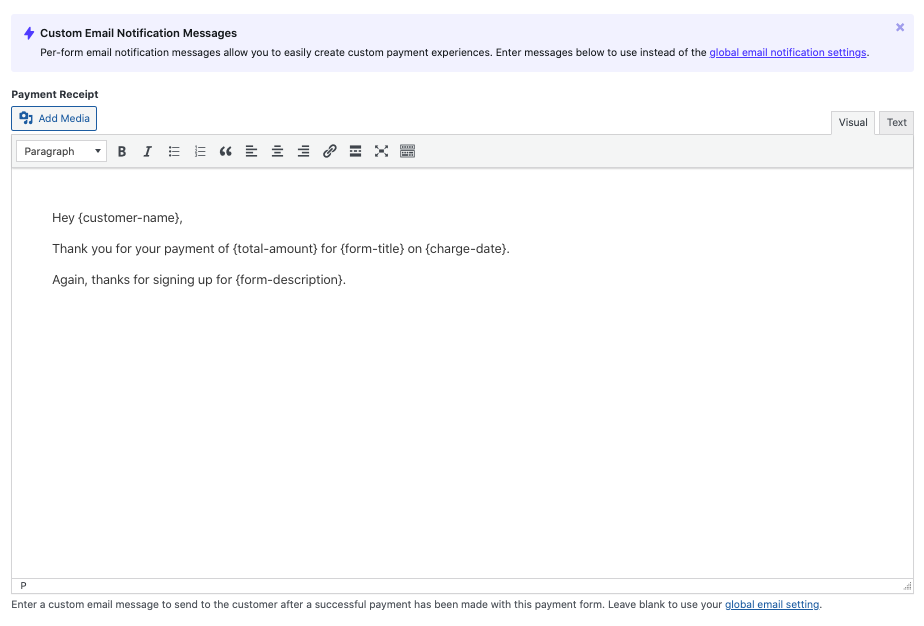Insert a numbered list
This screenshot has height=626, width=924.
[200, 152]
